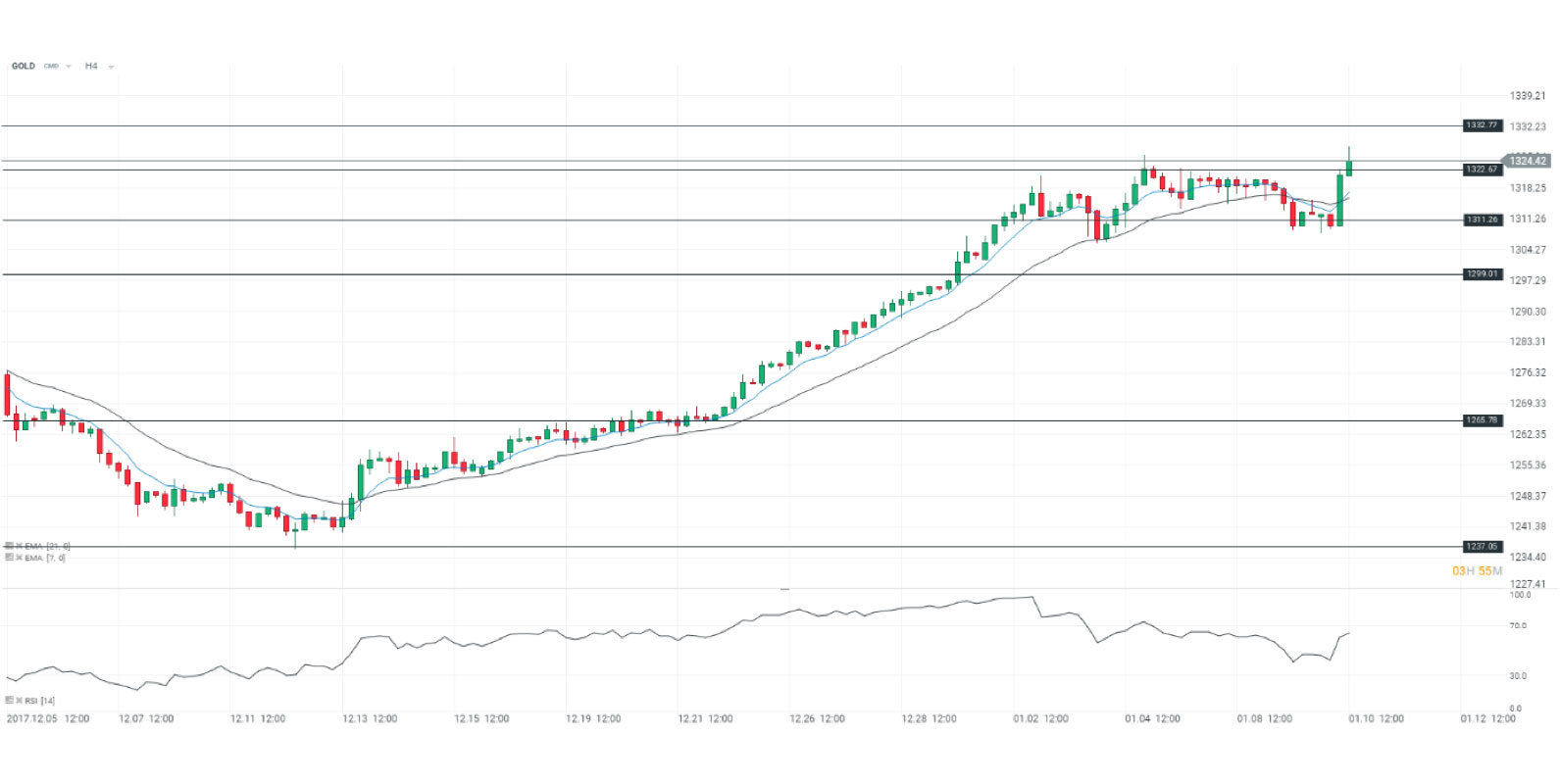
Task: Select the 1322.67 horizontal level tag
Action: pos(1482,170)
